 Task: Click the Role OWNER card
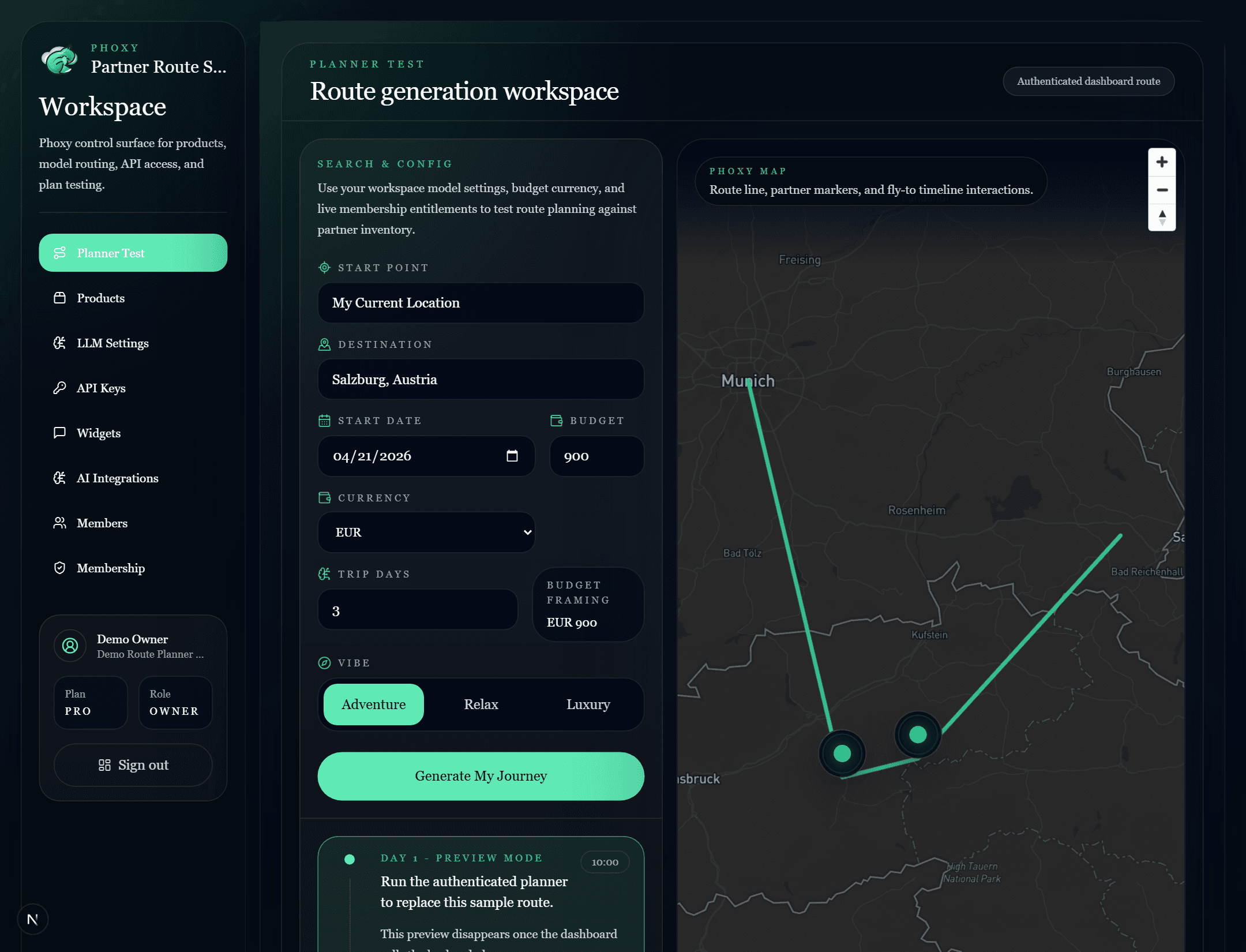(x=175, y=703)
